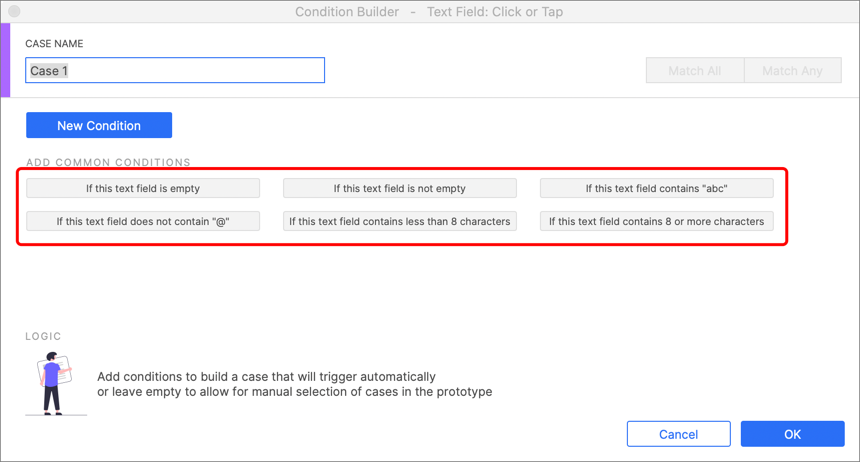
Task: Add condition: text field is empty
Action: coord(143,188)
